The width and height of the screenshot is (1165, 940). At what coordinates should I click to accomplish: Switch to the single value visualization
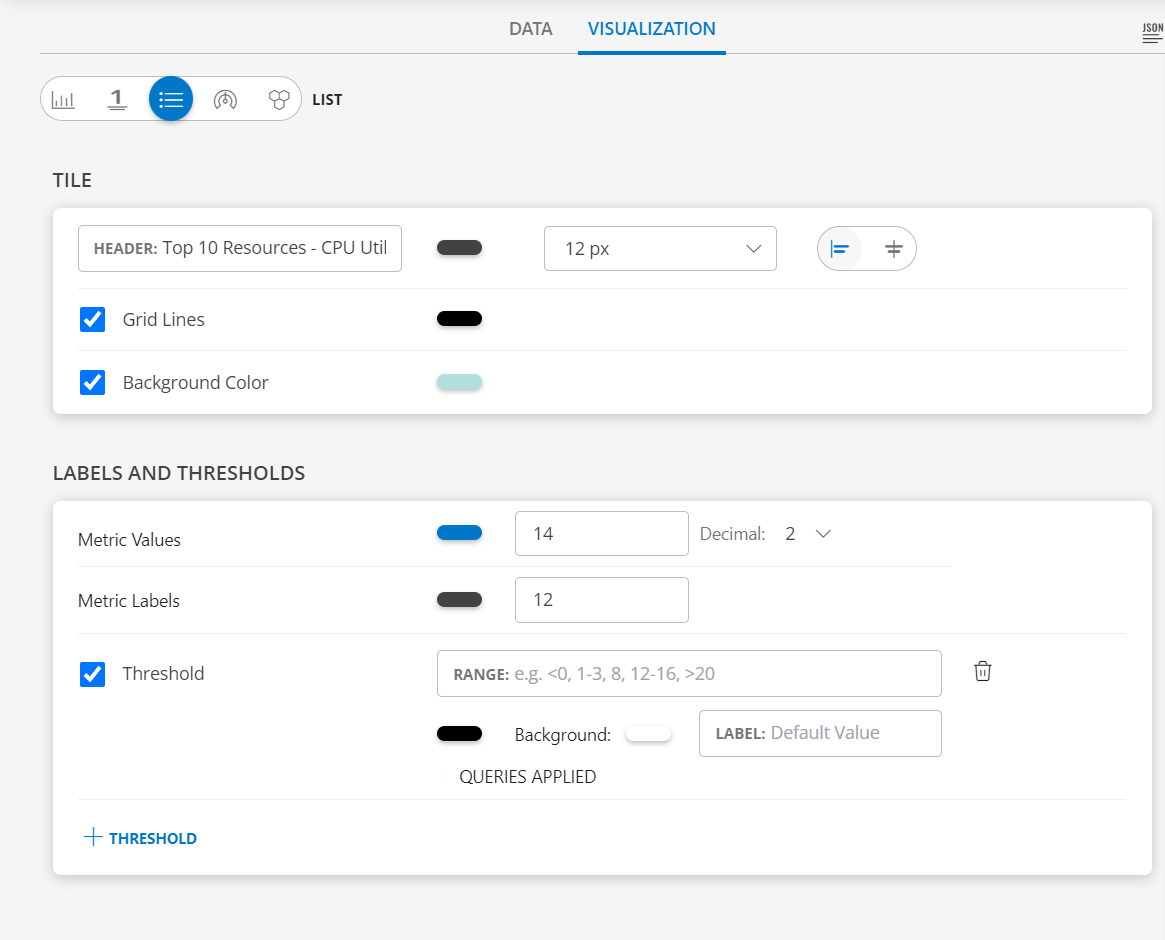(x=117, y=99)
